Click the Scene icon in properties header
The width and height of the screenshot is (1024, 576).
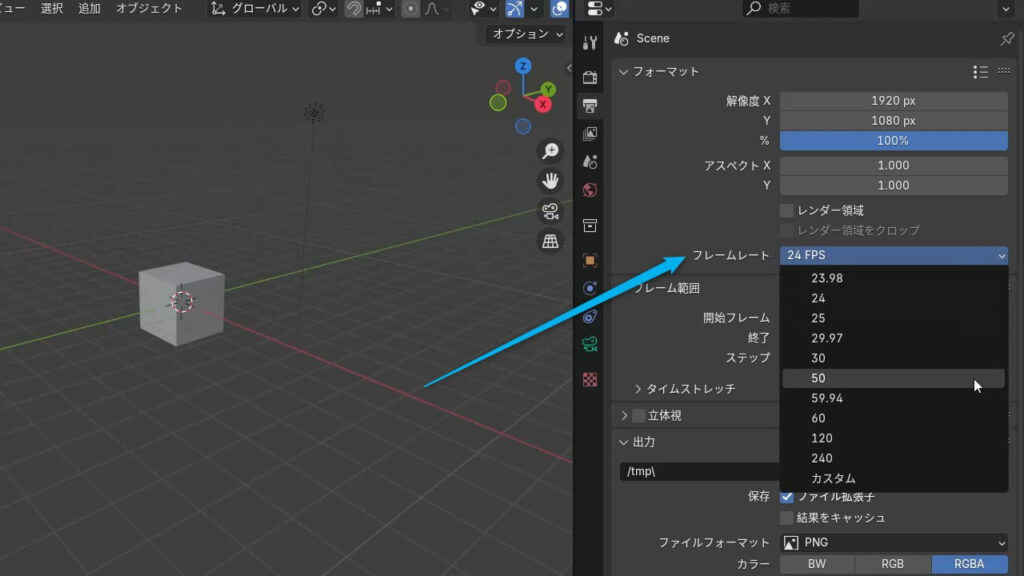[621, 39]
